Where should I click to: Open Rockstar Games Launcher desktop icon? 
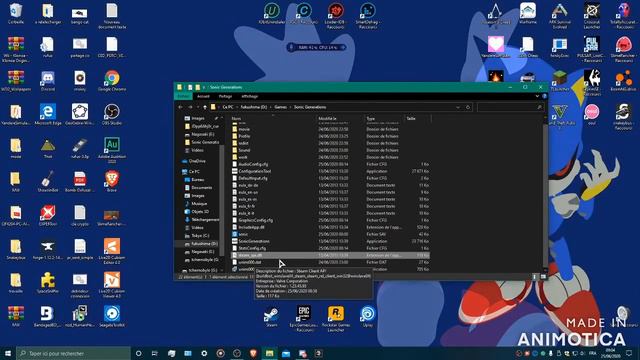coord(336,318)
